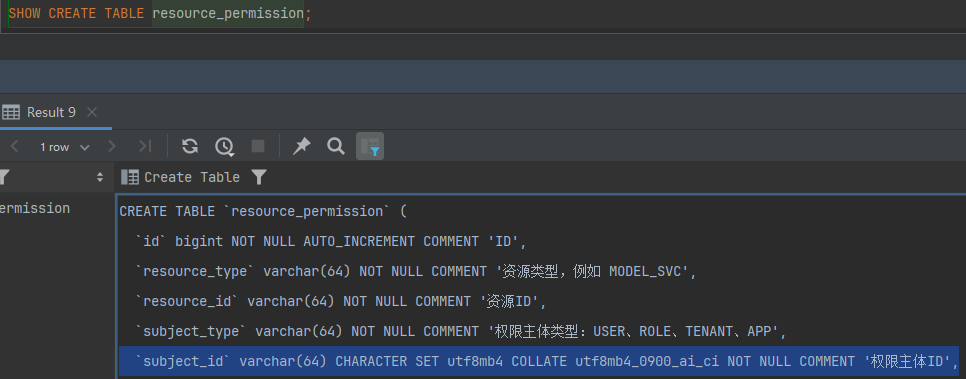Viewport: 966px width, 379px height.
Task: Click the Create Table column header
Action: [x=192, y=177]
